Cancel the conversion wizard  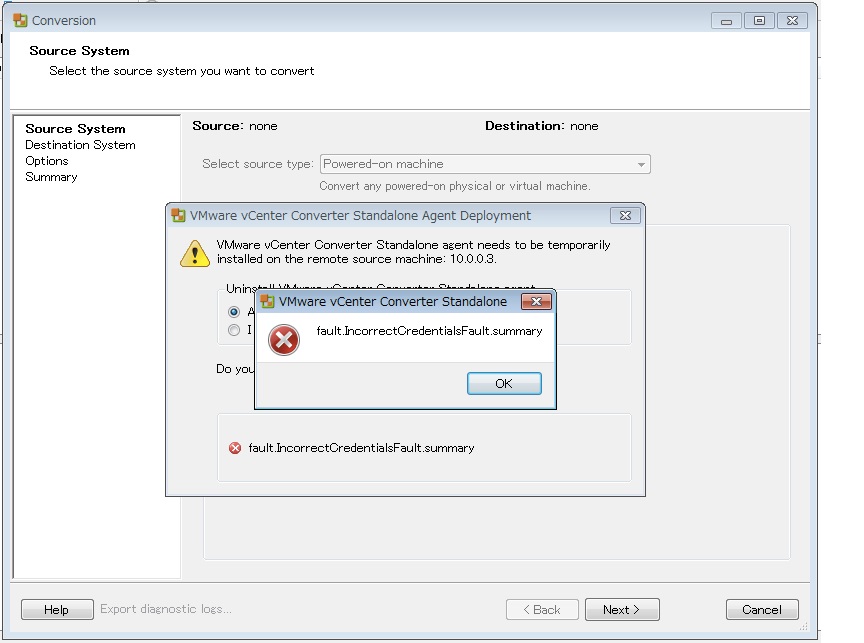click(x=761, y=609)
